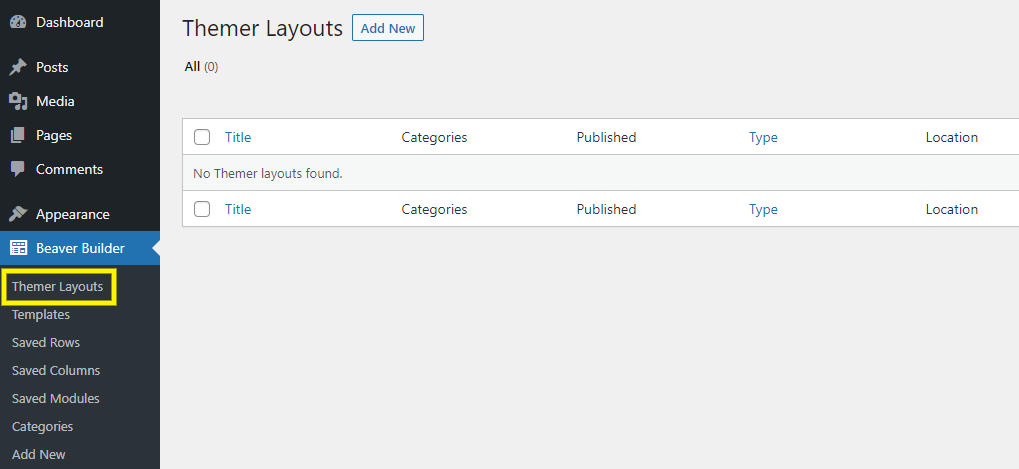This screenshot has width=1019, height=469.
Task: Sort by Type in table footer
Action: pos(763,209)
